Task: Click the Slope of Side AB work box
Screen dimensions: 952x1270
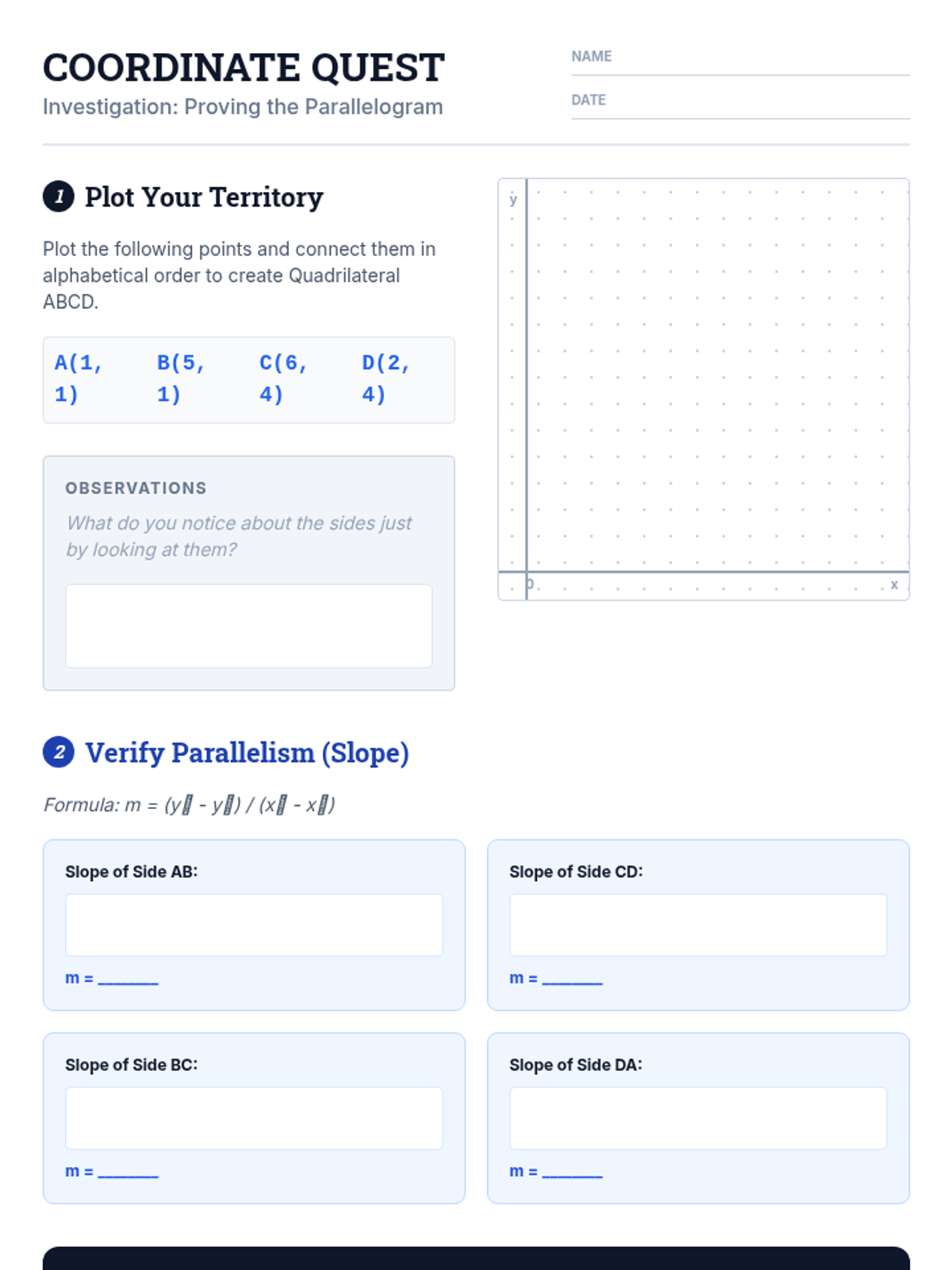Action: tap(254, 925)
